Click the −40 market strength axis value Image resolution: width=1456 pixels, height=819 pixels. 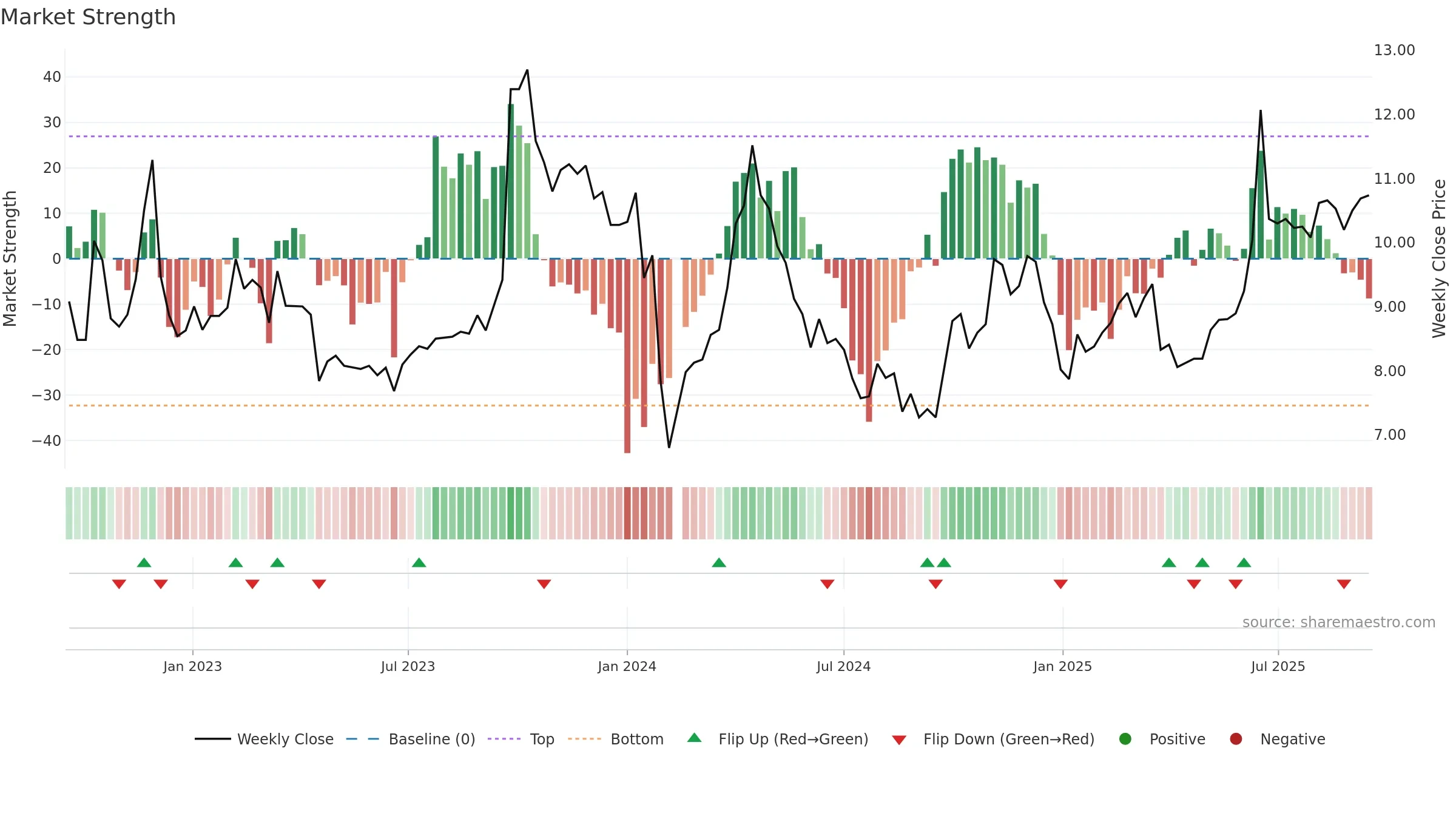click(x=47, y=441)
